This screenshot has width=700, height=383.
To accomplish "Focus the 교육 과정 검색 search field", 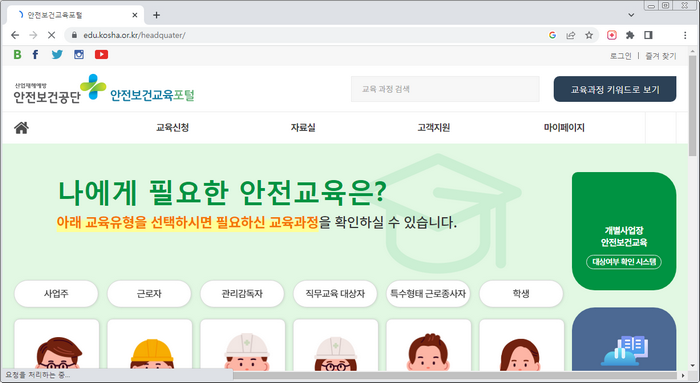I will 445,89.
